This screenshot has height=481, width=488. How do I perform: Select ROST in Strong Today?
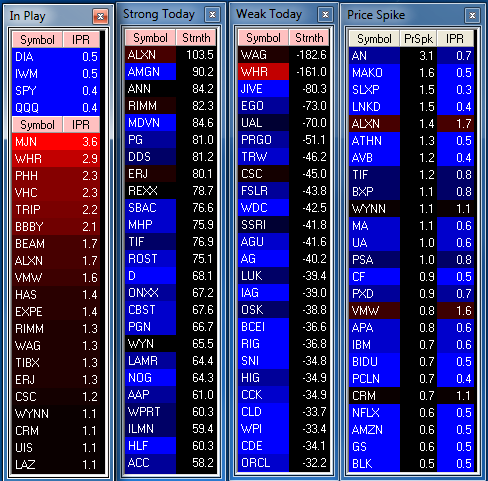click(171, 259)
